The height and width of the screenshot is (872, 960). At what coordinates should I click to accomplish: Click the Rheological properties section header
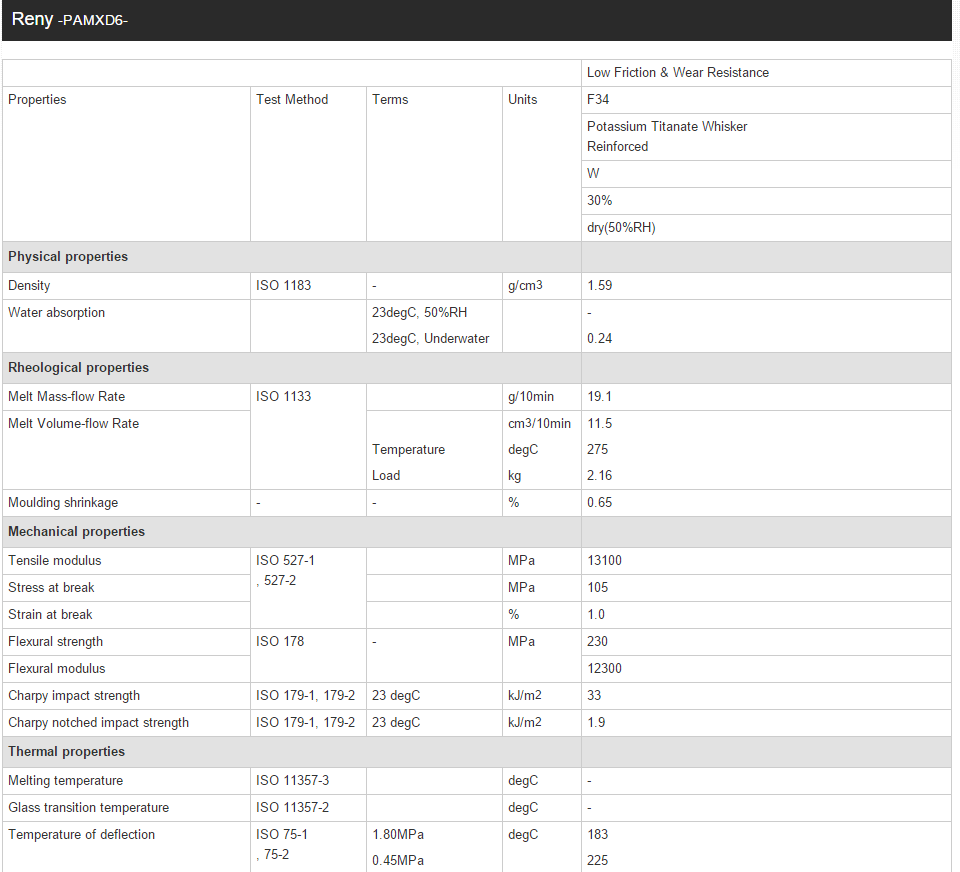78,367
